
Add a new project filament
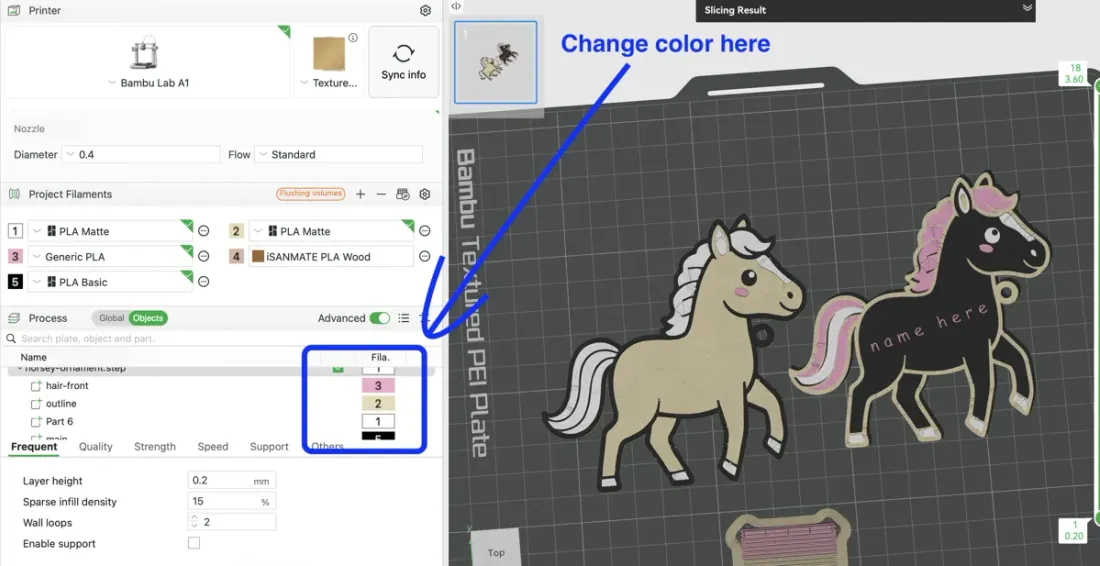click(360, 194)
